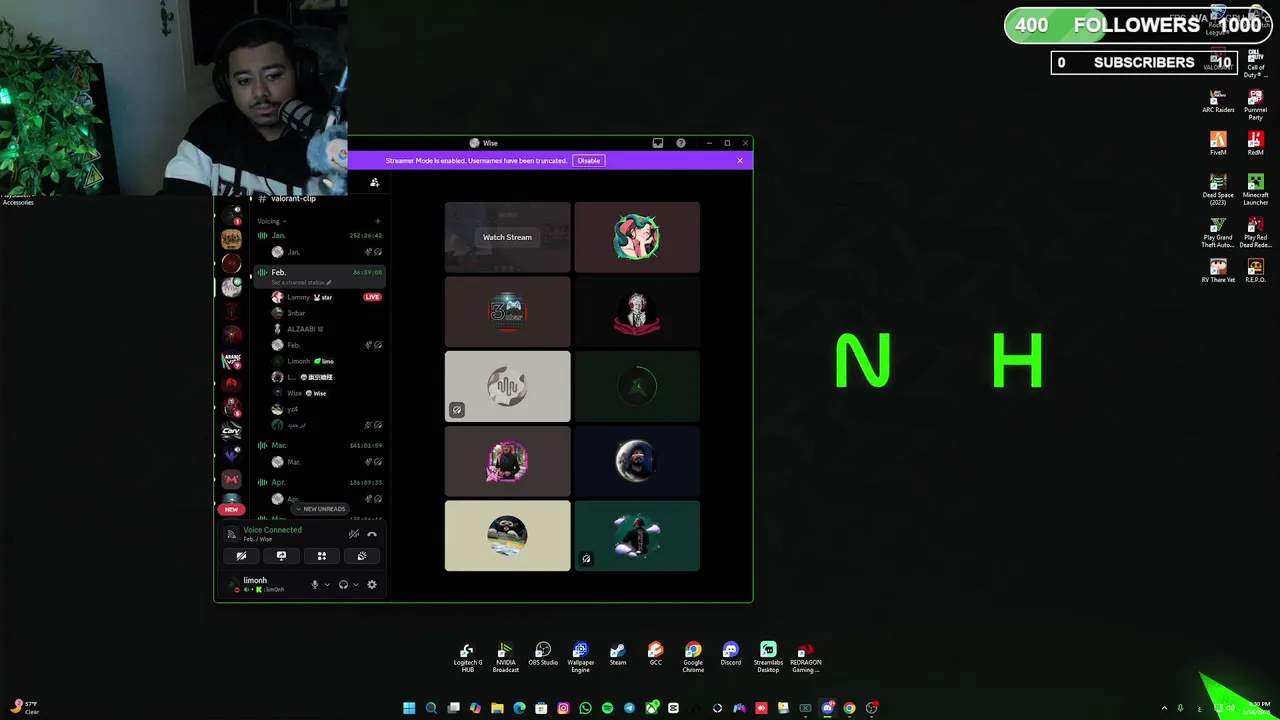Select the red-haired anime avatar video tile

(x=637, y=237)
